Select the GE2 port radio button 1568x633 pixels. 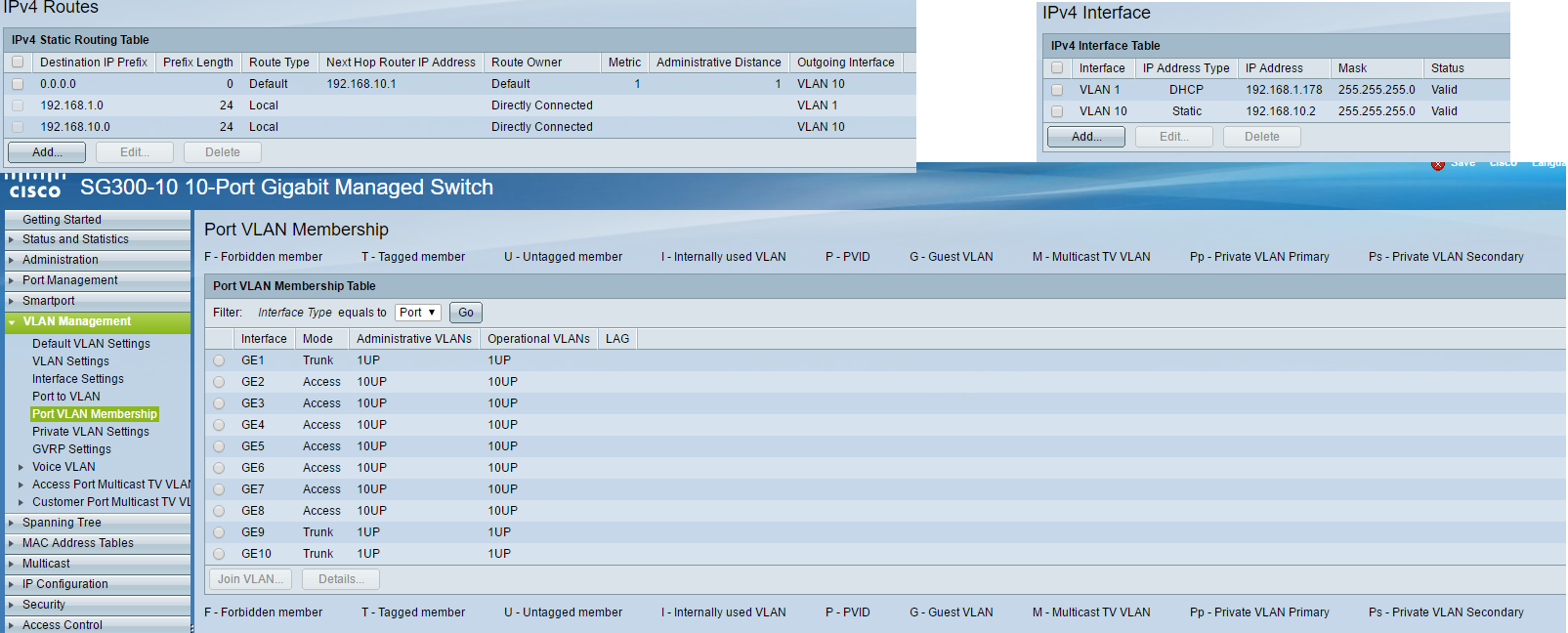coord(219,382)
